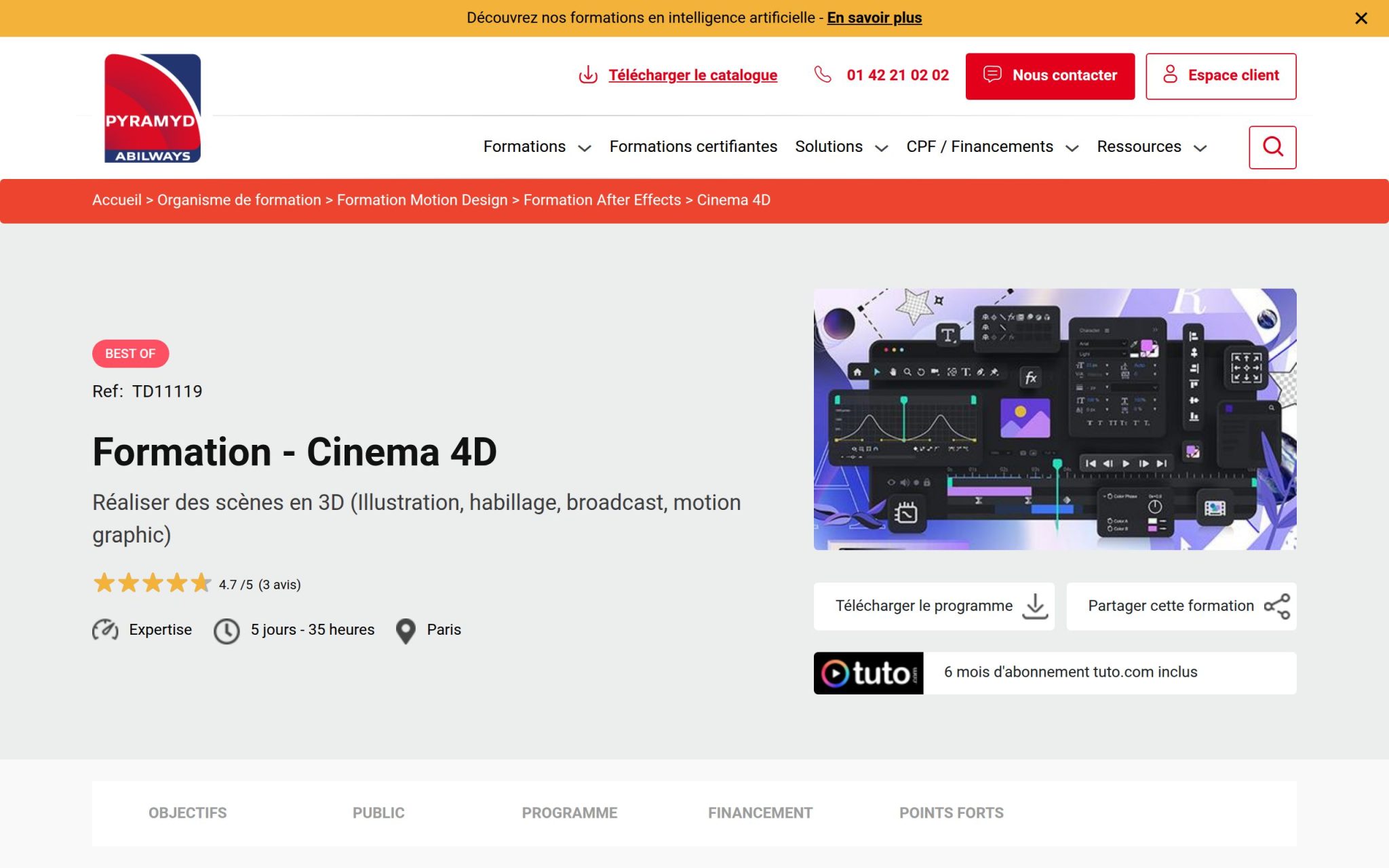1389x868 pixels.
Task: Click the tuto.com logo
Action: 868,673
